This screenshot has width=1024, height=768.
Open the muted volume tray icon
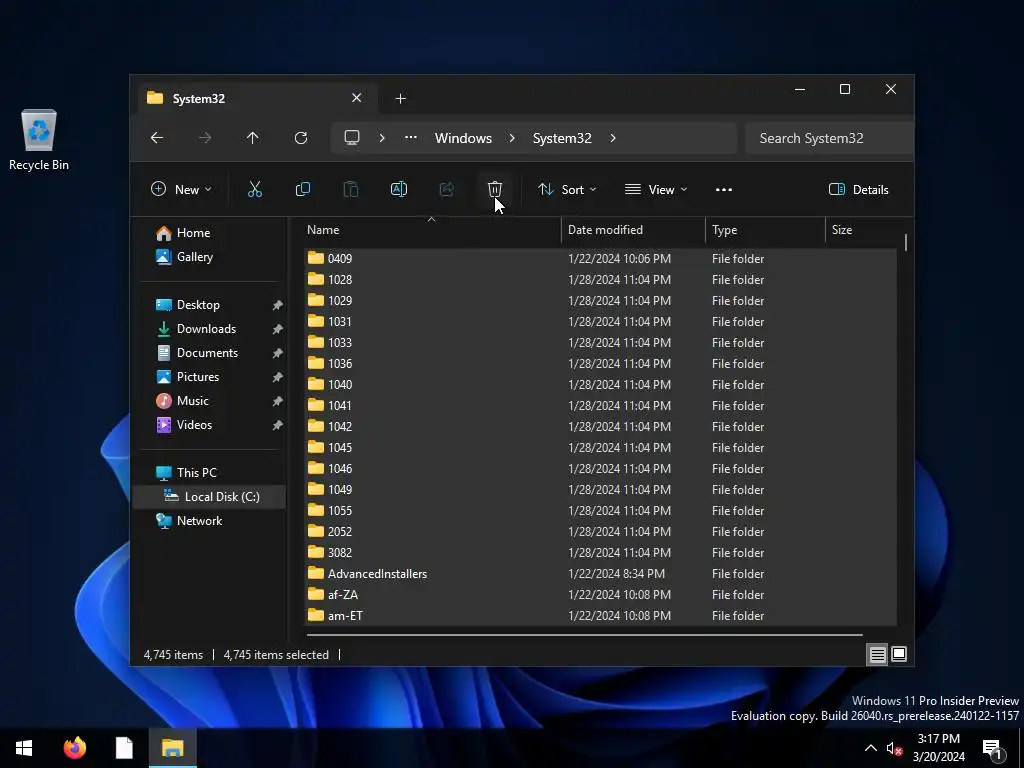(894, 748)
